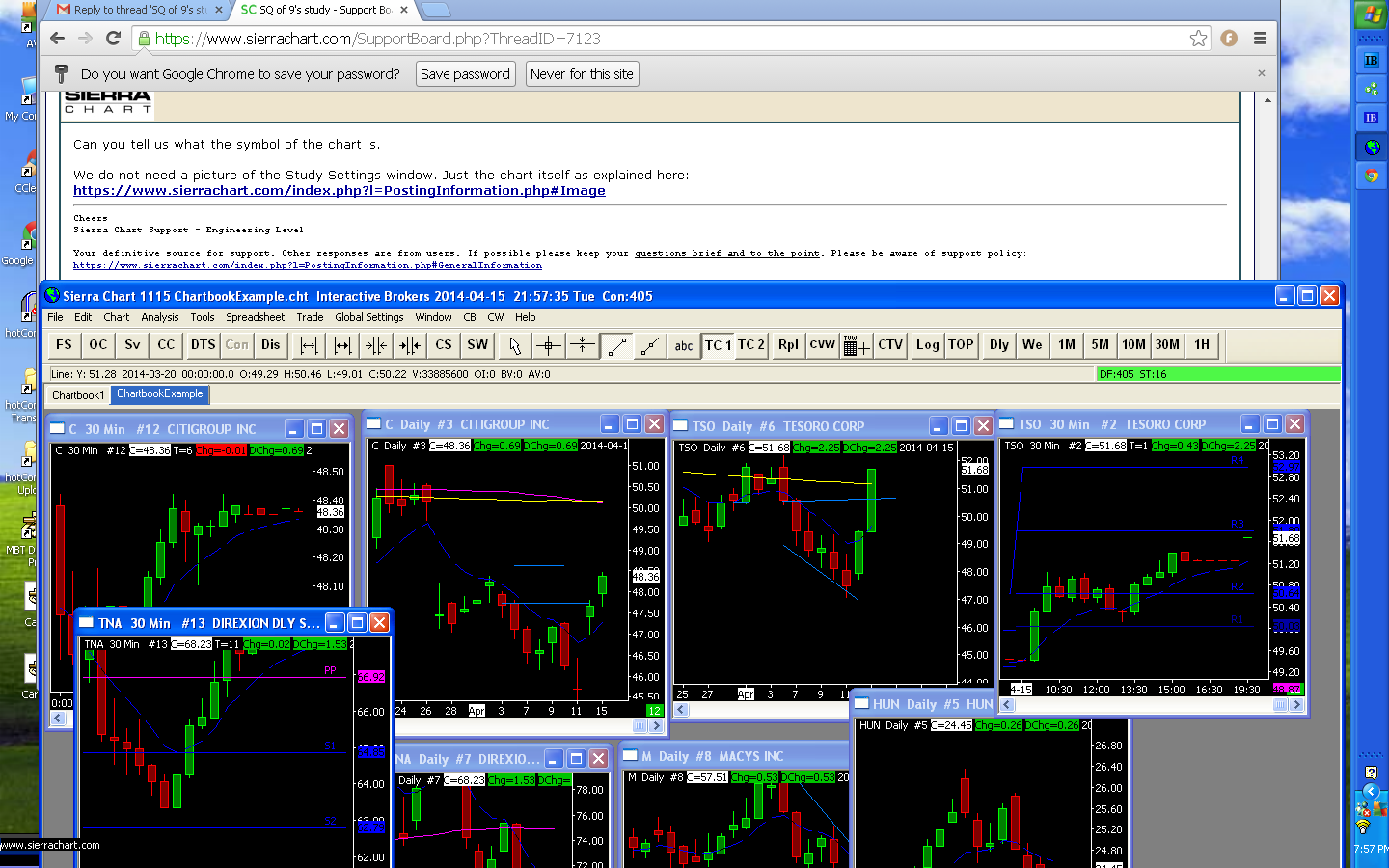Click the compress bars both sides icon
The height and width of the screenshot is (868, 1389).
pos(376,345)
